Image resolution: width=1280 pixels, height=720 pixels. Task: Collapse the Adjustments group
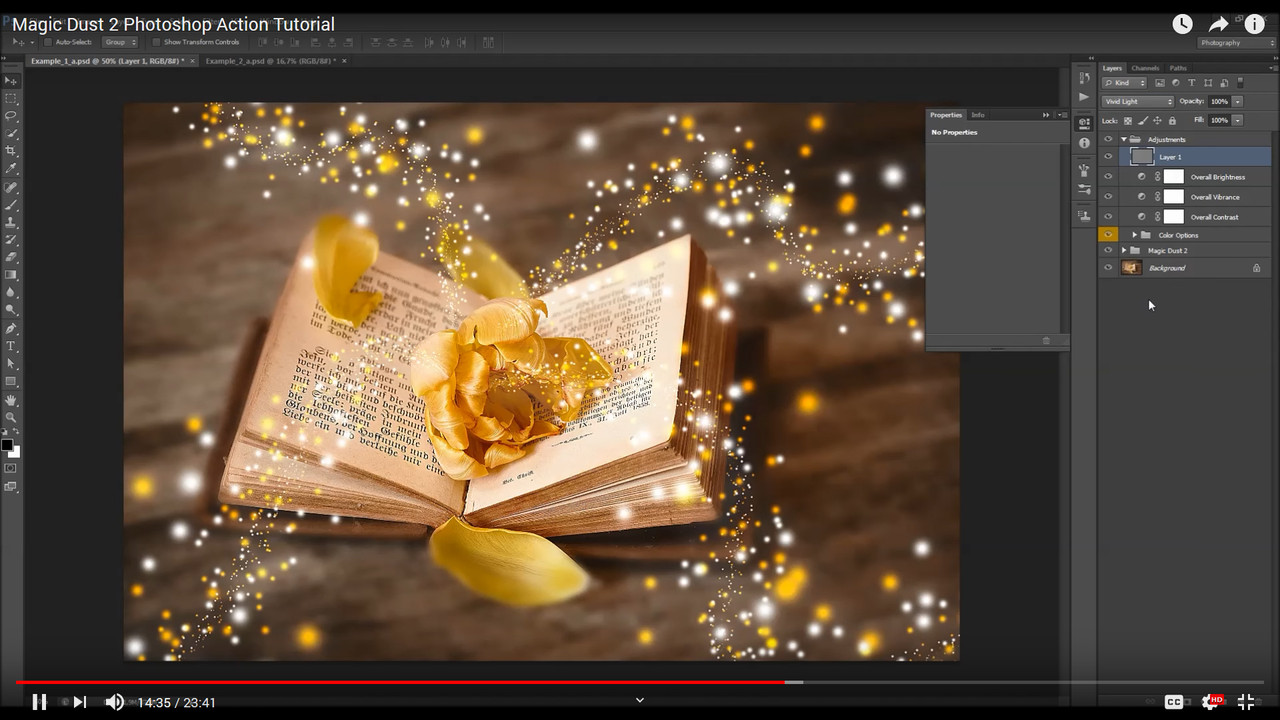coord(1124,139)
